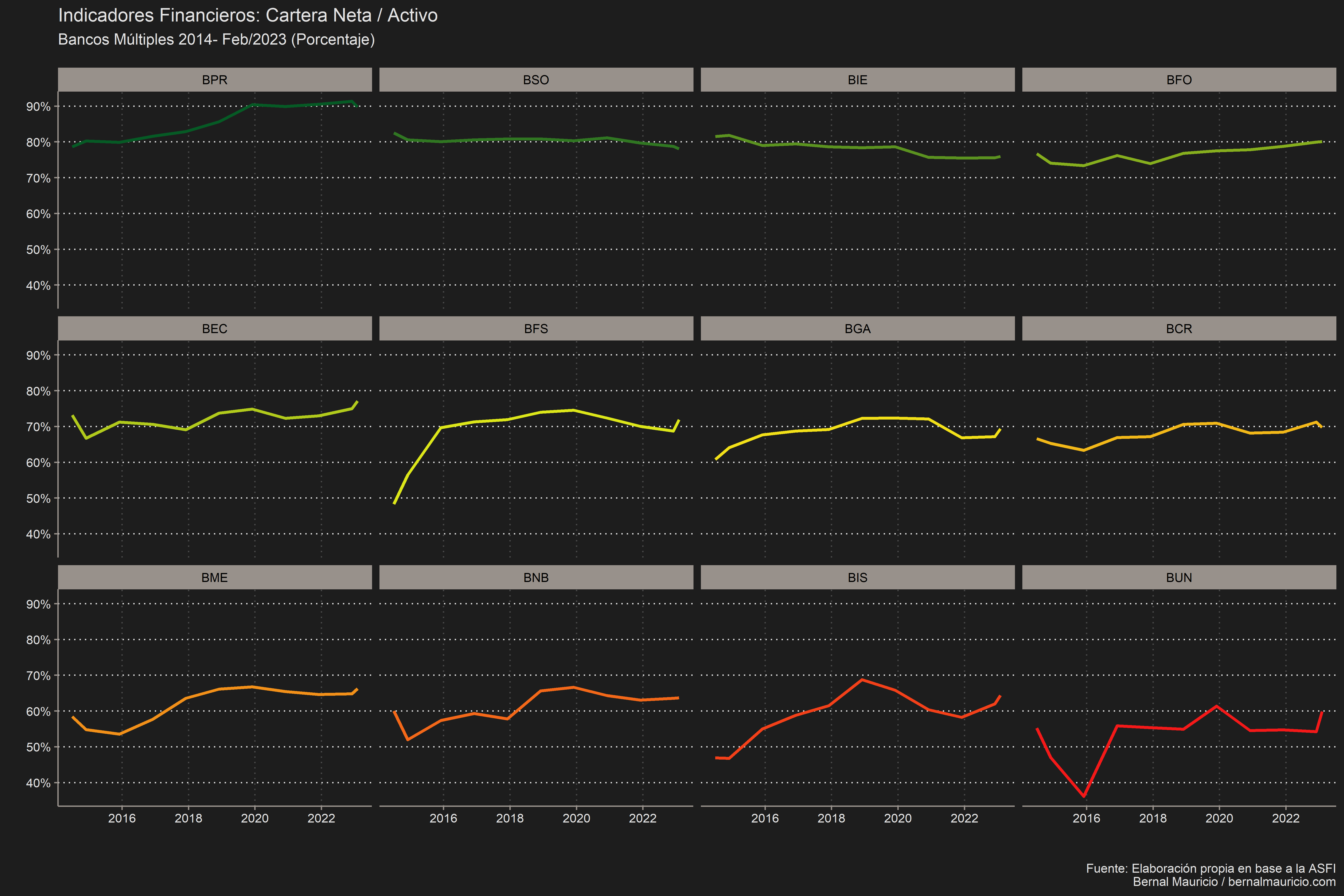Click the 2018 label under the BIS chart

click(831, 818)
